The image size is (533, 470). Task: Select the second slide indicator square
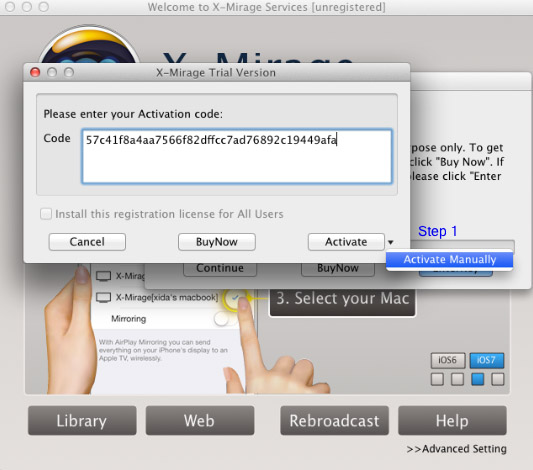tap(457, 379)
